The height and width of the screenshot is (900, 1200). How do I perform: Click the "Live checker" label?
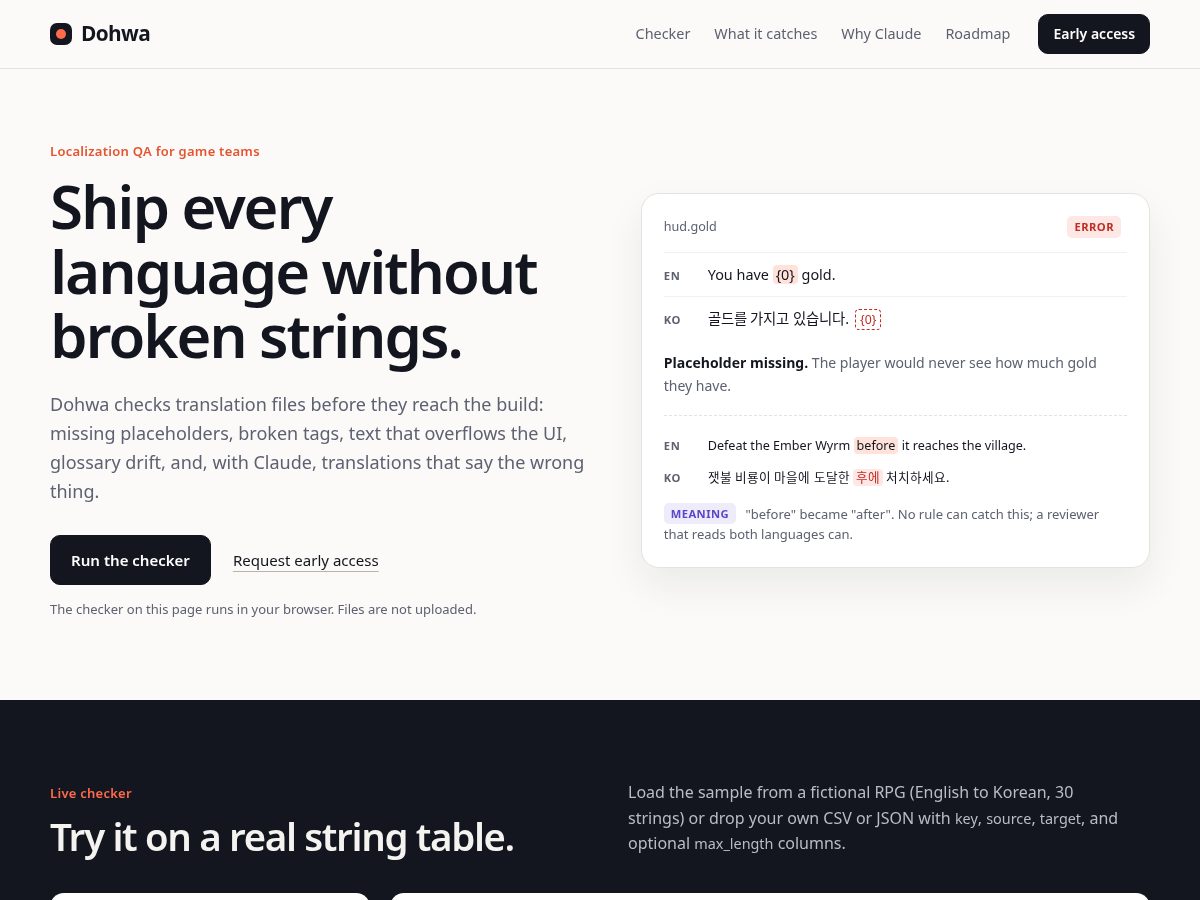[x=91, y=794]
